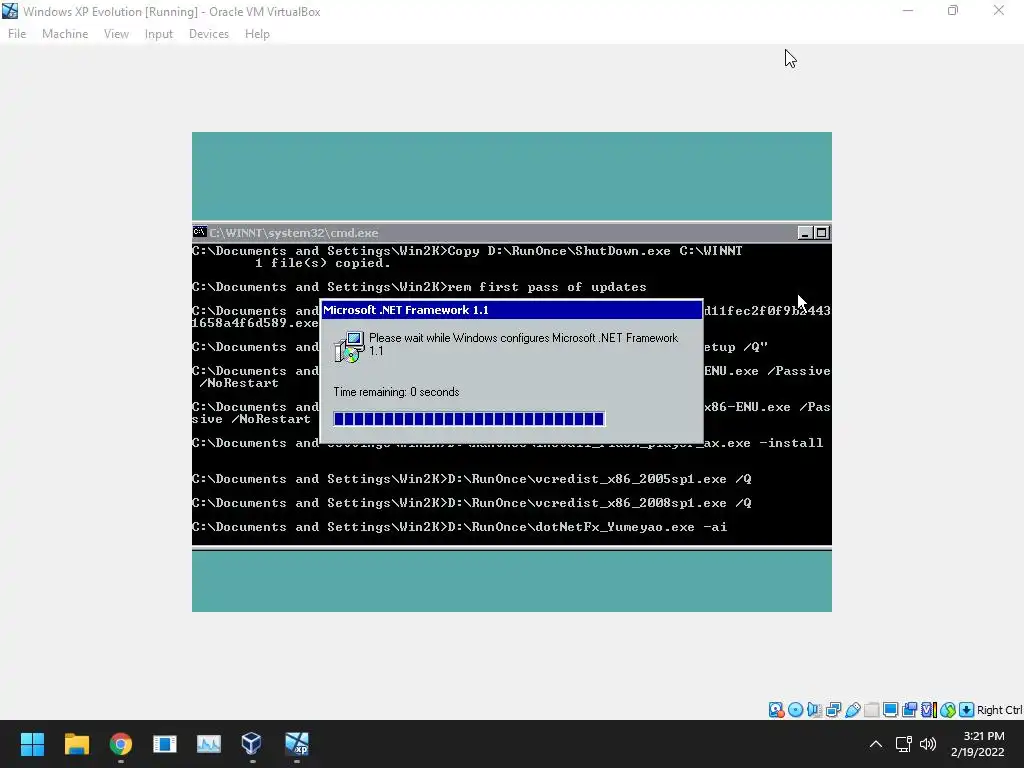Screen dimensions: 1024x768
Task: Click the network adapter indicator icon
Action: 833,710
